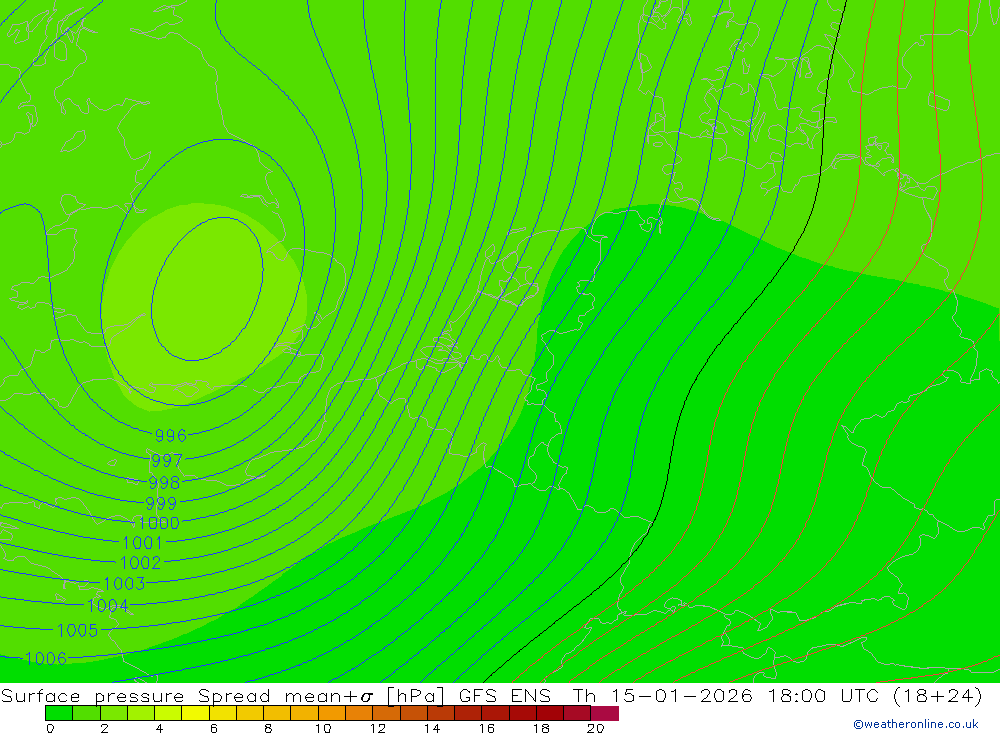Click the 1001 isobar label
1000x733 pixels.
pyautogui.click(x=142, y=543)
